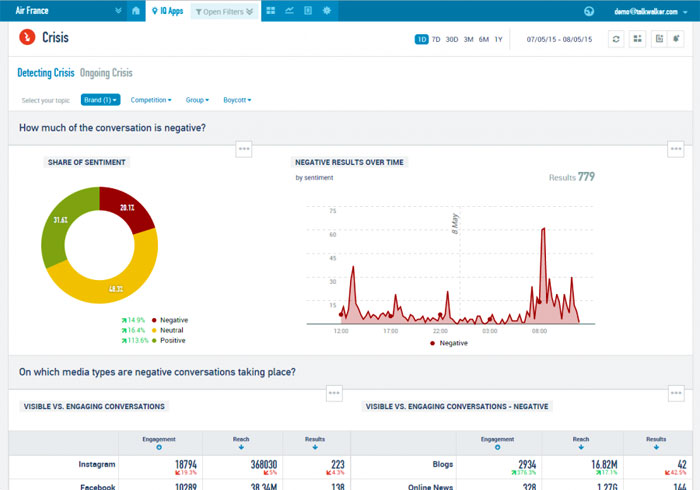Sort negative table by Results arrow

pyautogui.click(x=656, y=448)
